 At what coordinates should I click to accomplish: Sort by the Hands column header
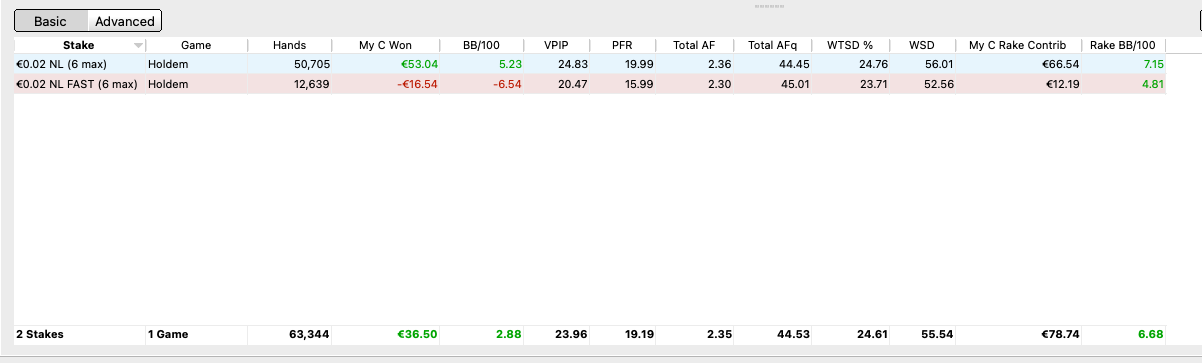[289, 45]
